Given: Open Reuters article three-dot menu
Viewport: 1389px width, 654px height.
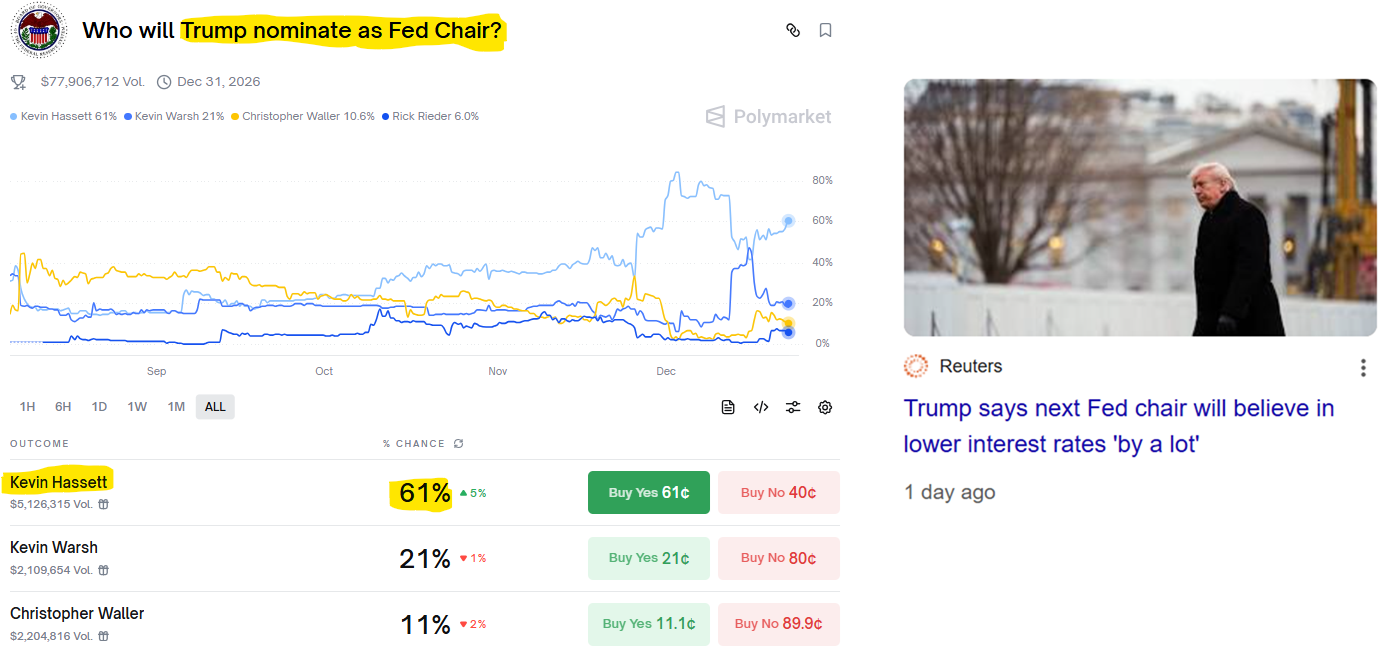Looking at the screenshot, I should point(1362,368).
